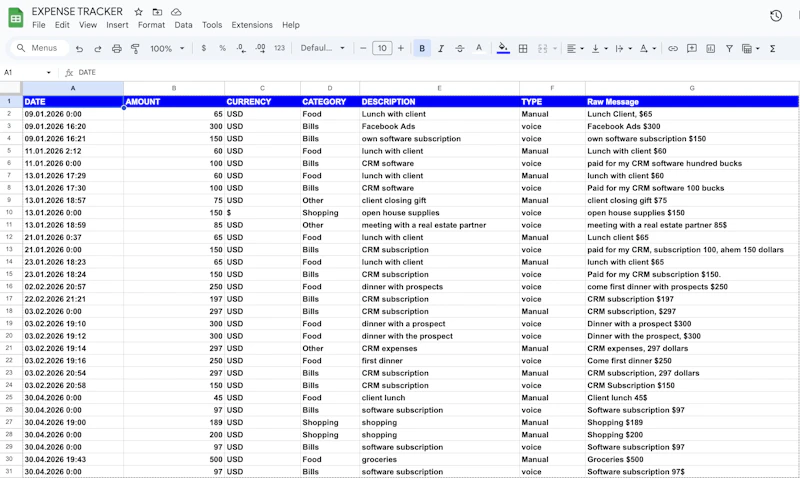Increase decimal places
Viewport: 800px width, 478px height.
point(260,48)
